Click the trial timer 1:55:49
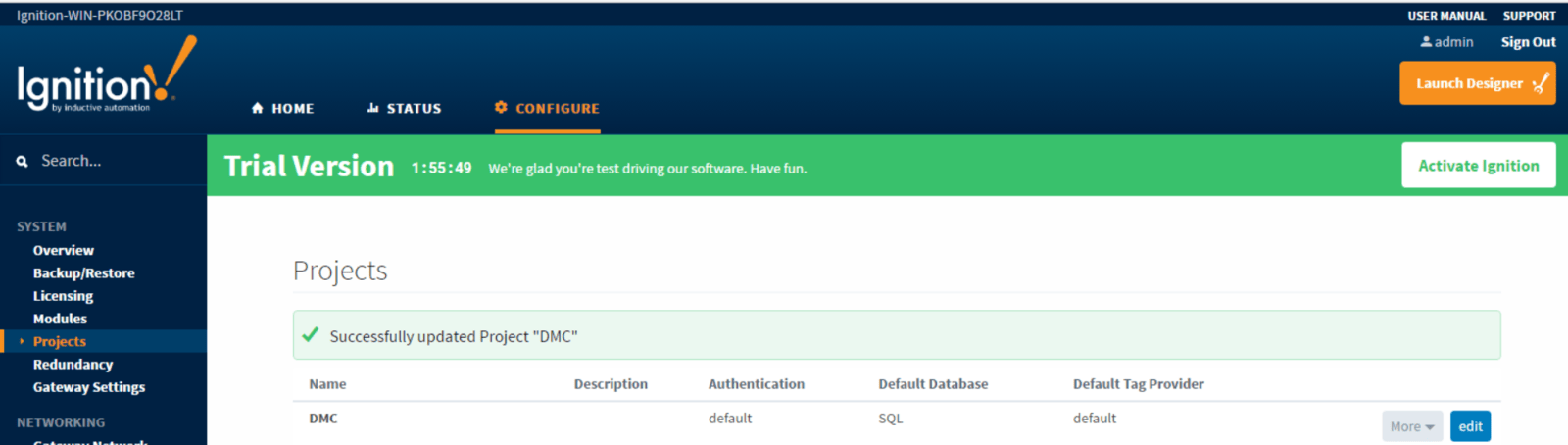The width and height of the screenshot is (1568, 445). [441, 169]
